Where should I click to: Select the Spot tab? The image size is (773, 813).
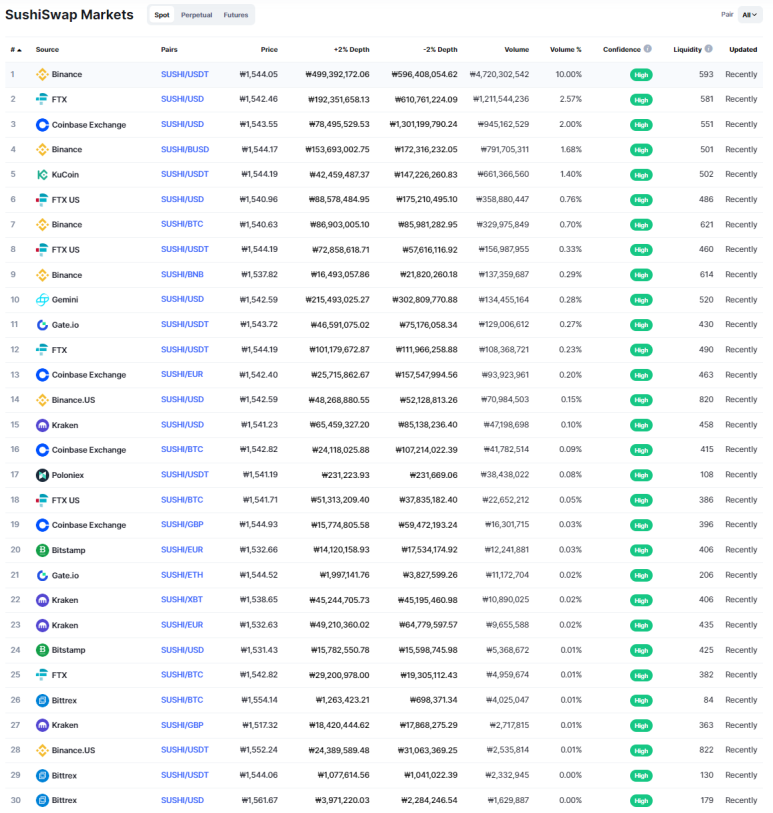click(162, 15)
